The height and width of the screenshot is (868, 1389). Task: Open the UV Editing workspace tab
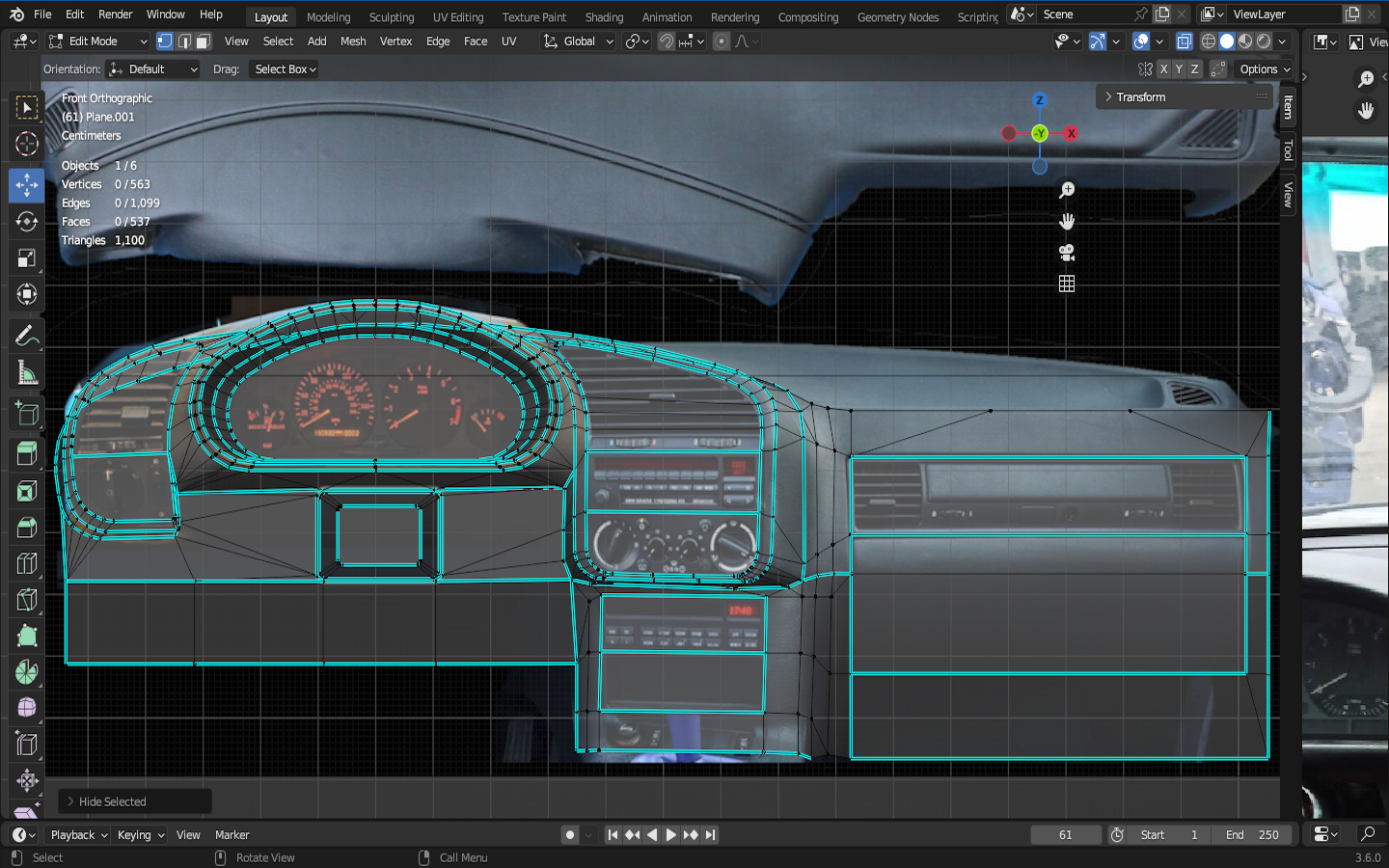[457, 17]
